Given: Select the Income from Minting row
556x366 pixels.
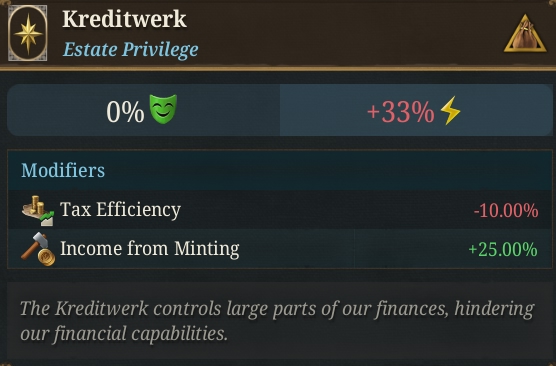Looking at the screenshot, I should click(280, 249).
